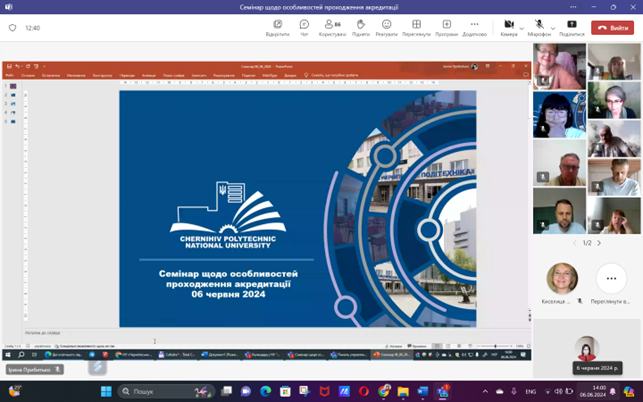The image size is (643, 402).
Task: Open File Explorer from the taskbar
Action: coord(403,391)
